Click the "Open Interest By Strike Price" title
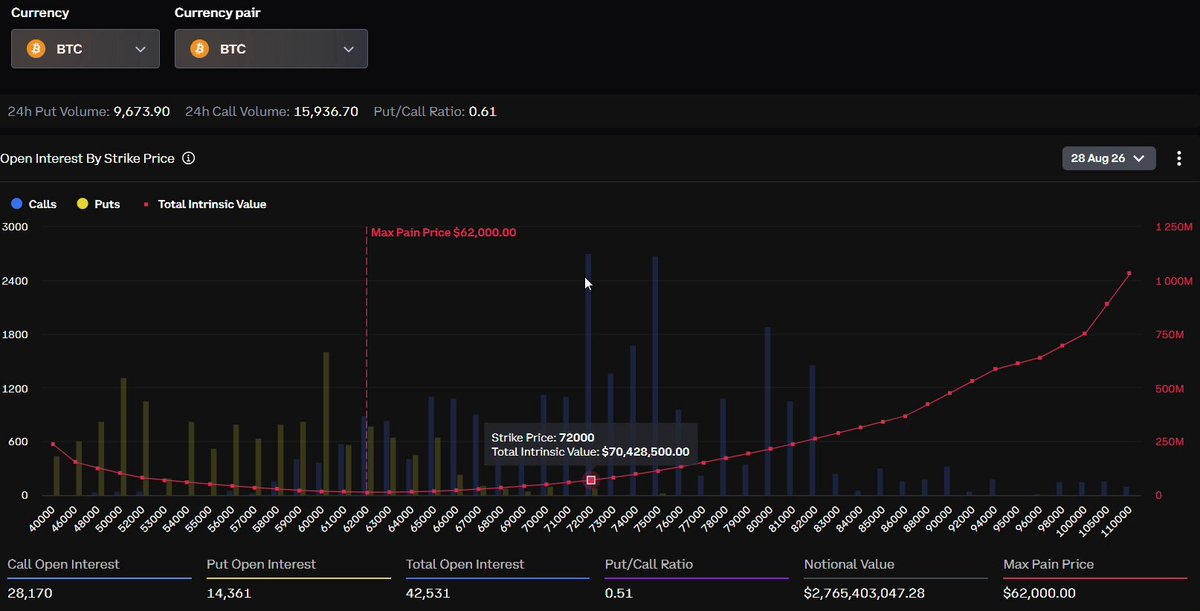The image size is (1200, 611). pyautogui.click(x=87, y=158)
